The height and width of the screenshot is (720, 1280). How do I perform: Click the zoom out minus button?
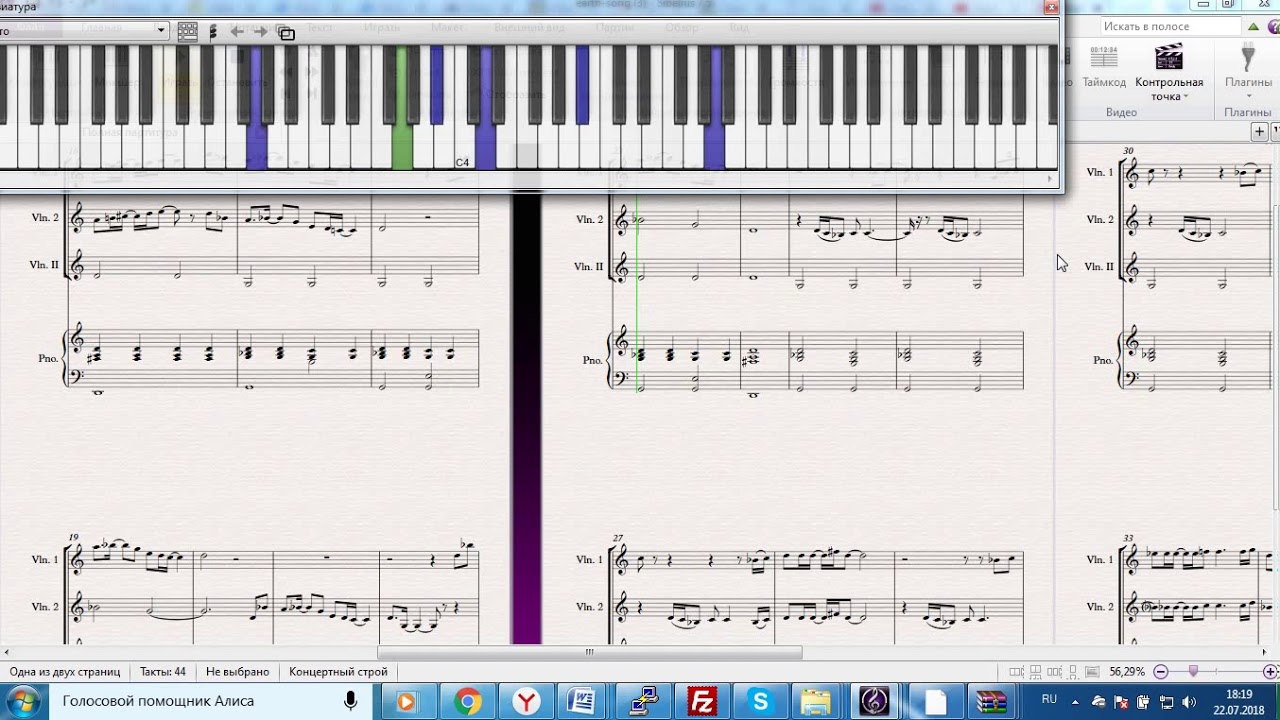coord(1161,672)
